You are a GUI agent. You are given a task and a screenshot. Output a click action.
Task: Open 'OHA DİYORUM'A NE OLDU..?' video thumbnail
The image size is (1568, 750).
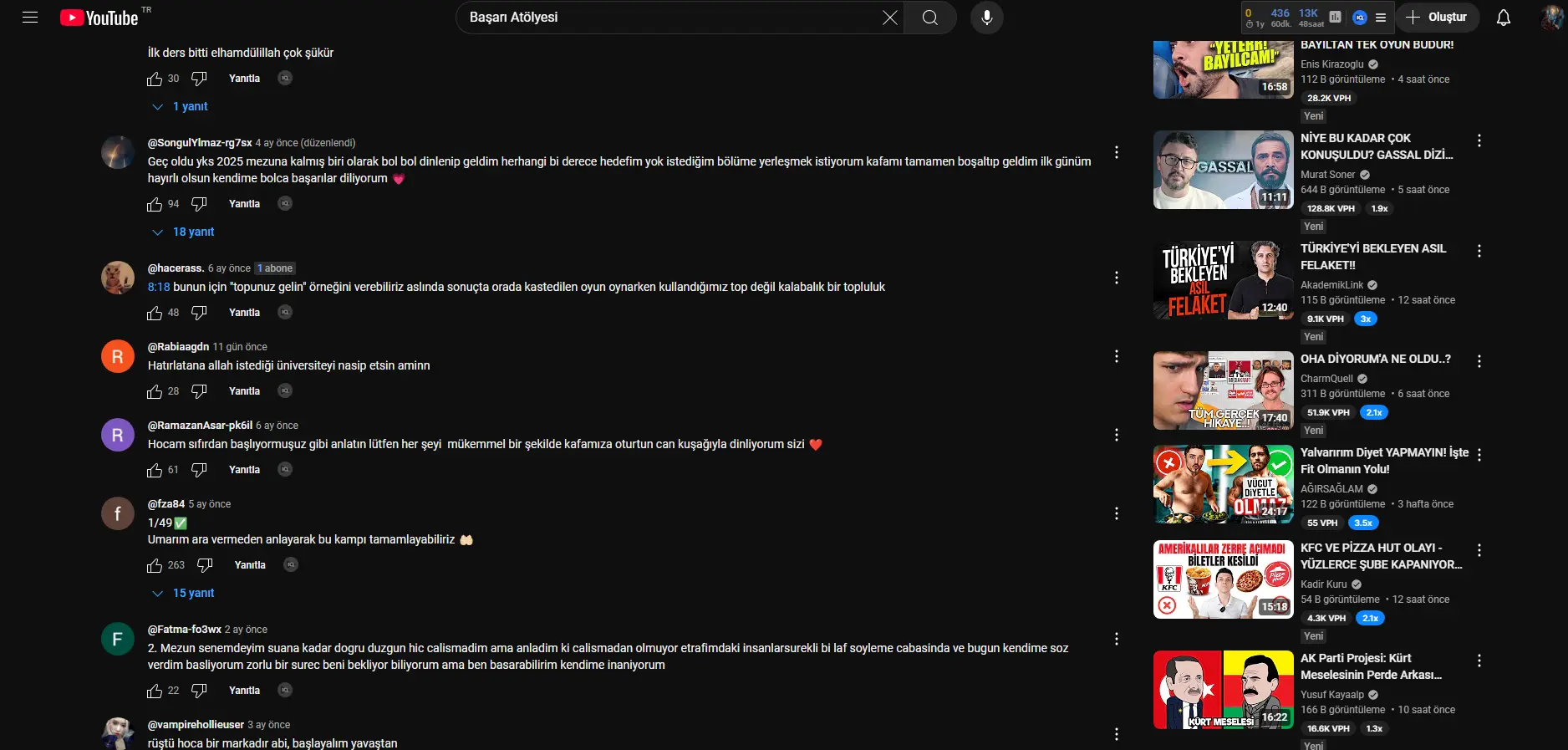click(1224, 390)
